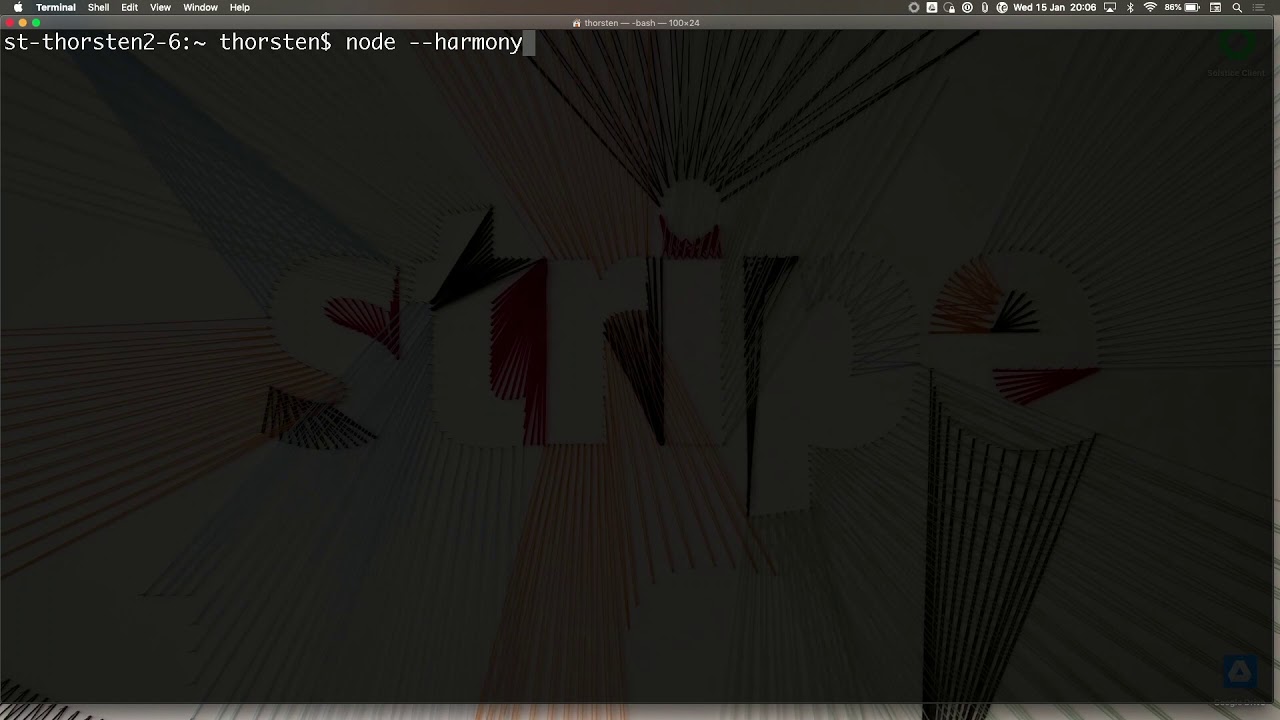This screenshot has height=720, width=1280.
Task: Close the Terminal window with red button
Action: (x=9, y=22)
